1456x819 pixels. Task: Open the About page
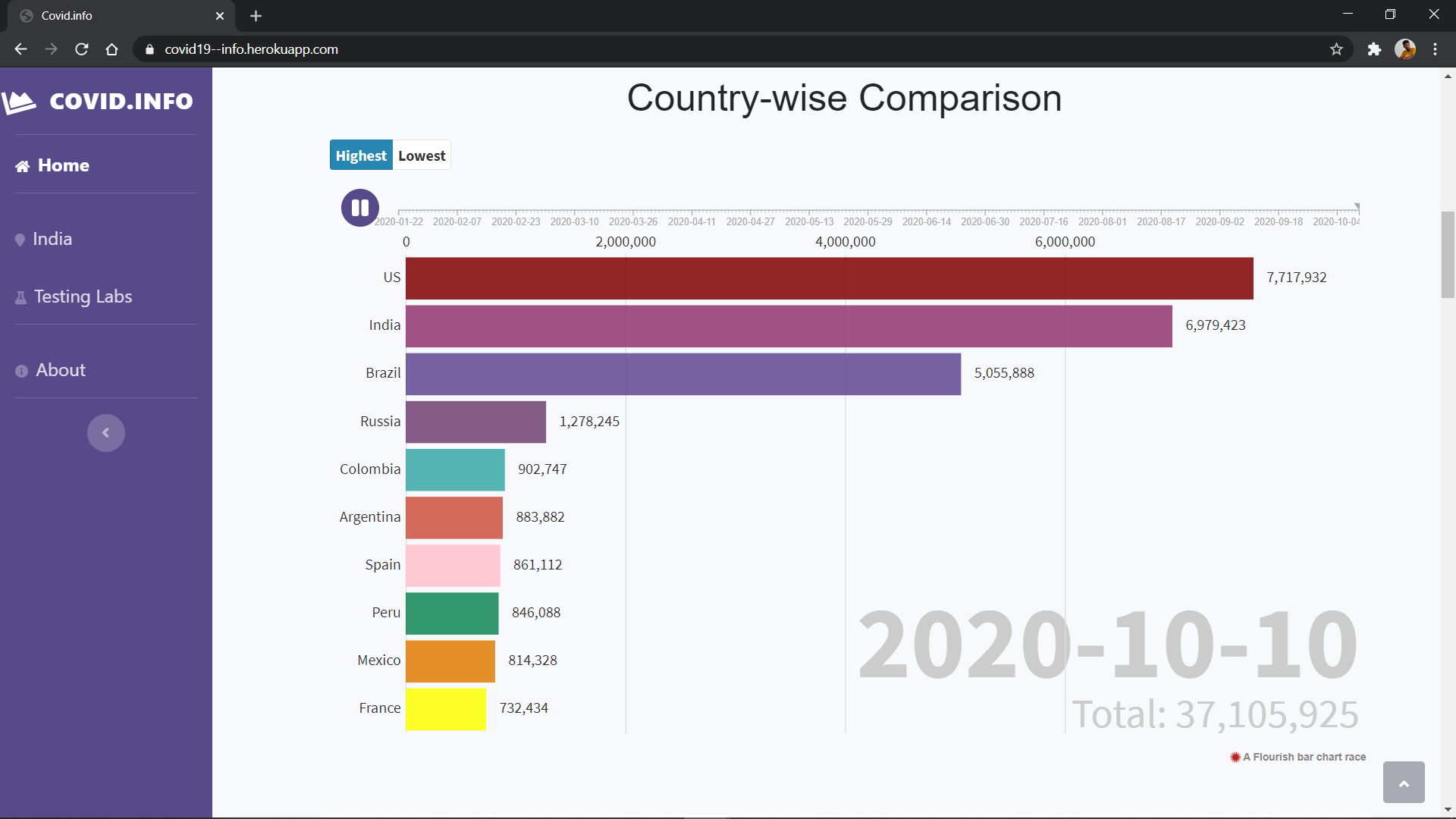pos(61,370)
